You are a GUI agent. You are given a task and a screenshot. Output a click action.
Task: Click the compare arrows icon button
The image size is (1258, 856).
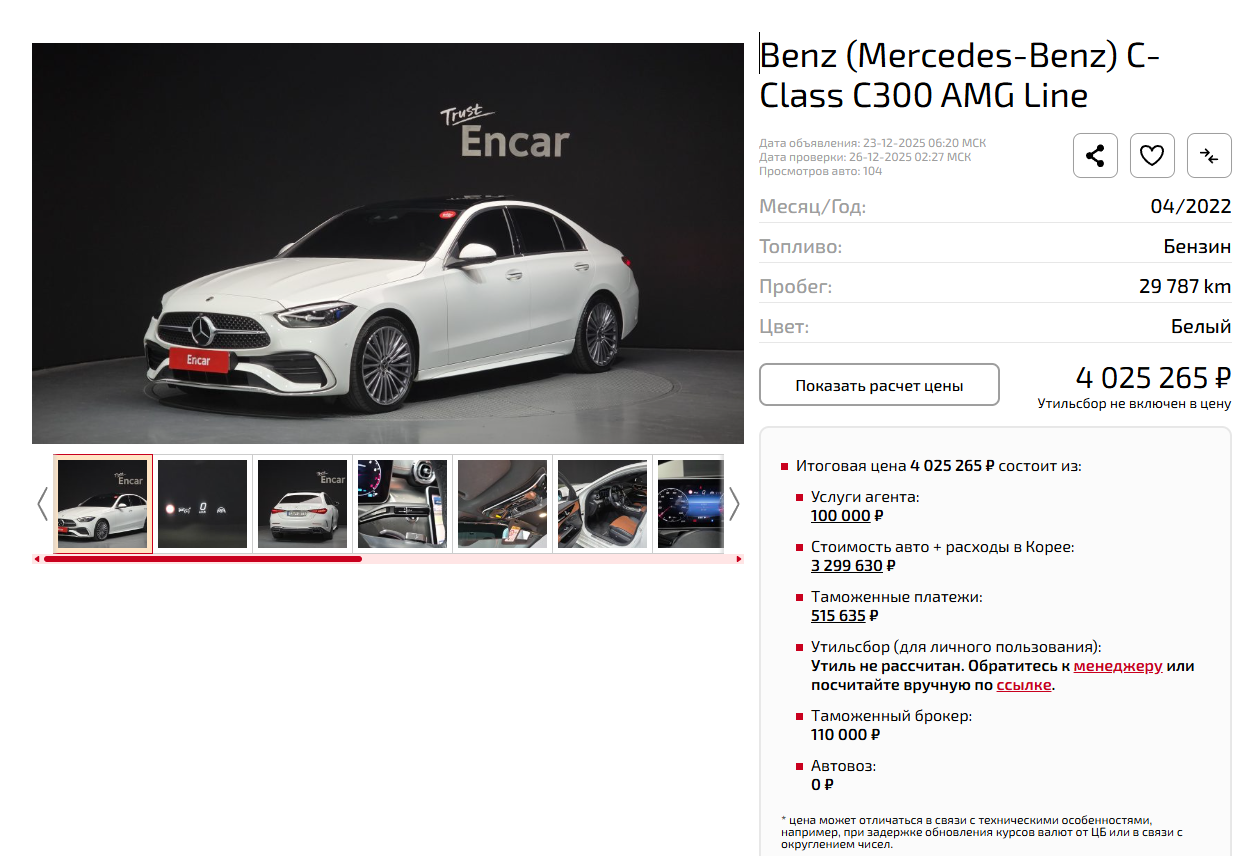pyautogui.click(x=1209, y=156)
